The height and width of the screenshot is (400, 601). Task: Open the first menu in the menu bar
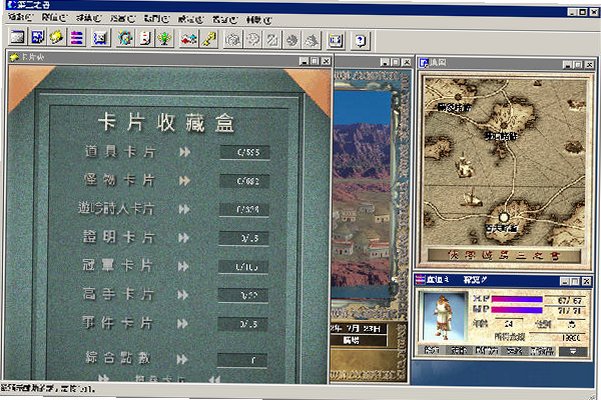(20, 17)
